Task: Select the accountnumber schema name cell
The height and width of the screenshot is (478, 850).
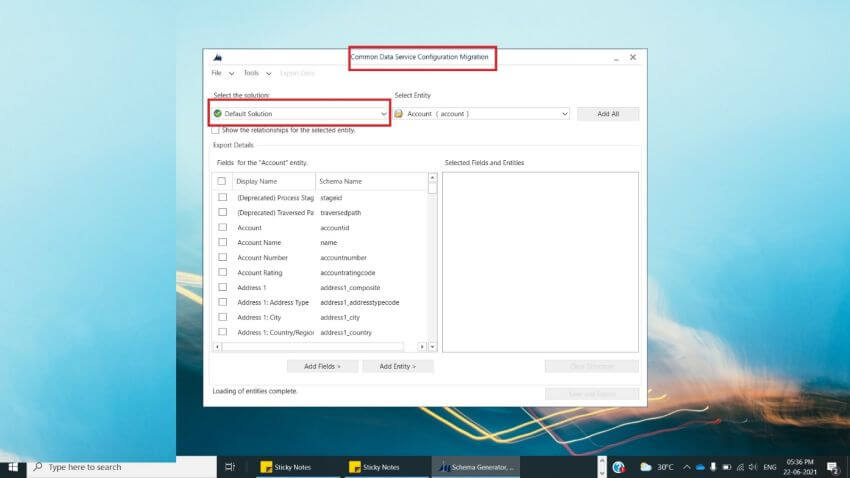Action: pyautogui.click(x=343, y=257)
